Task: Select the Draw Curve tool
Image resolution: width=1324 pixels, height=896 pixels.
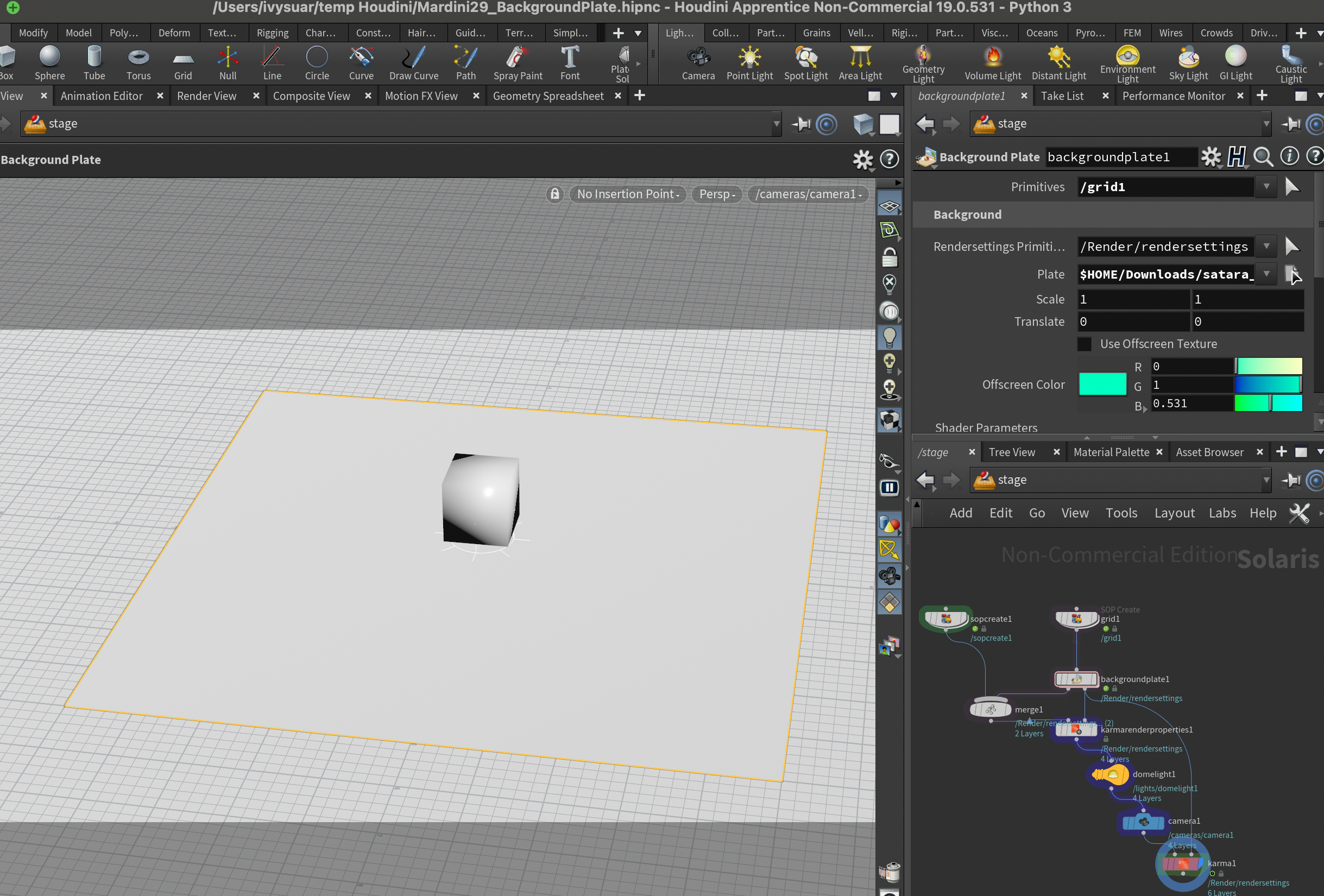Action: pyautogui.click(x=414, y=63)
